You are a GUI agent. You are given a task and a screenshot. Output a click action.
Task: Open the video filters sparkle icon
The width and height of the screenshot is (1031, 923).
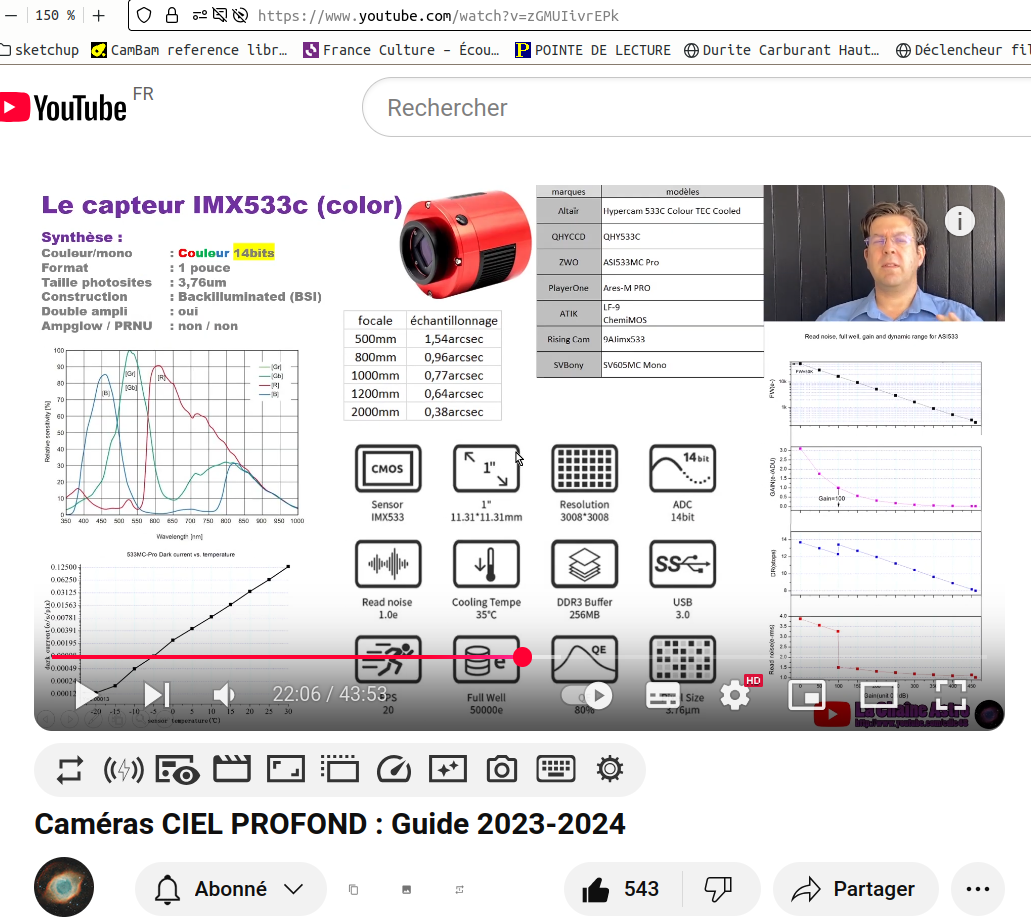448,770
